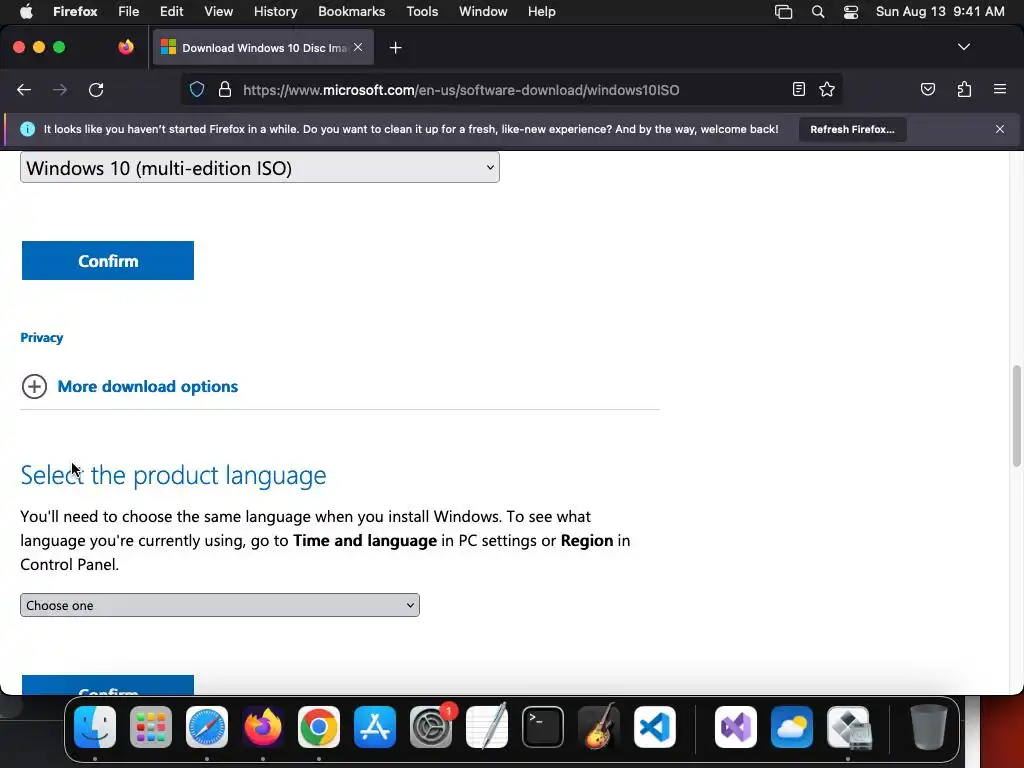Image resolution: width=1024 pixels, height=768 pixels.
Task: Open the Trash in the Dock
Action: [x=929, y=726]
